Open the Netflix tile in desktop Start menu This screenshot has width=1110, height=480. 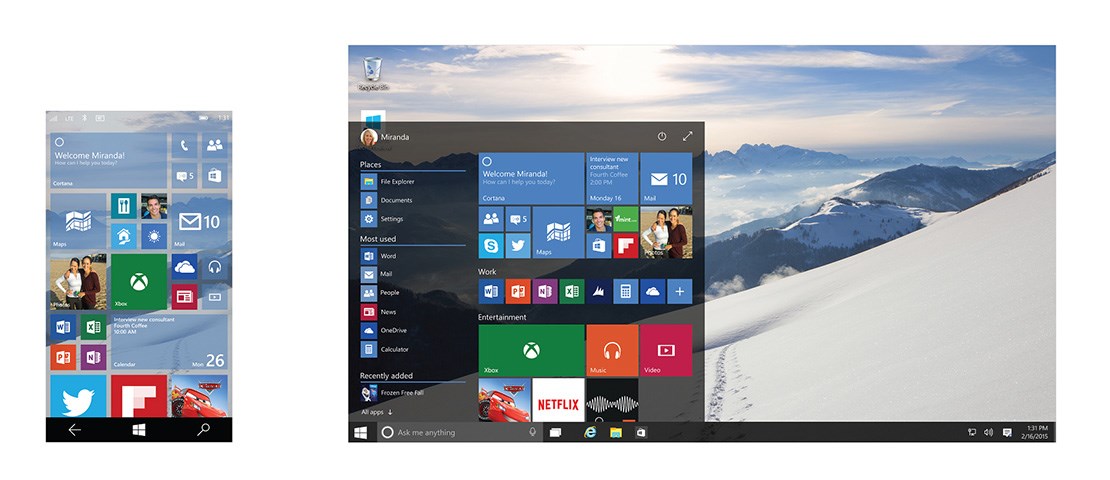tap(559, 401)
